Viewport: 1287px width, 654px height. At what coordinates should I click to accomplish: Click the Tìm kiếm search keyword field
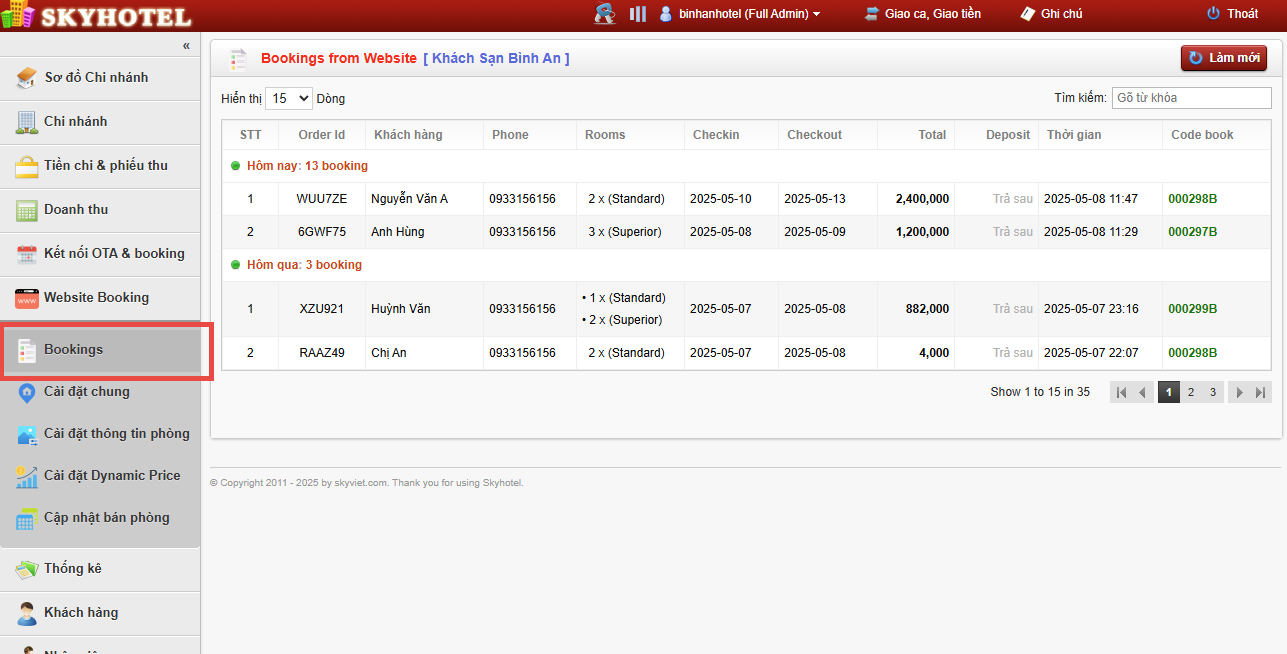click(1191, 98)
